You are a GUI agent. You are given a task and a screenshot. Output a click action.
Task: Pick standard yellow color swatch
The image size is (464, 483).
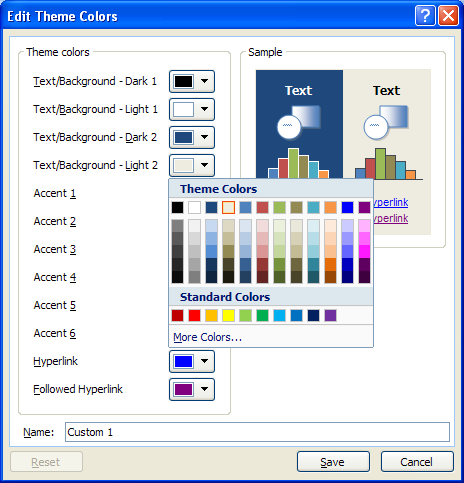[x=229, y=315]
